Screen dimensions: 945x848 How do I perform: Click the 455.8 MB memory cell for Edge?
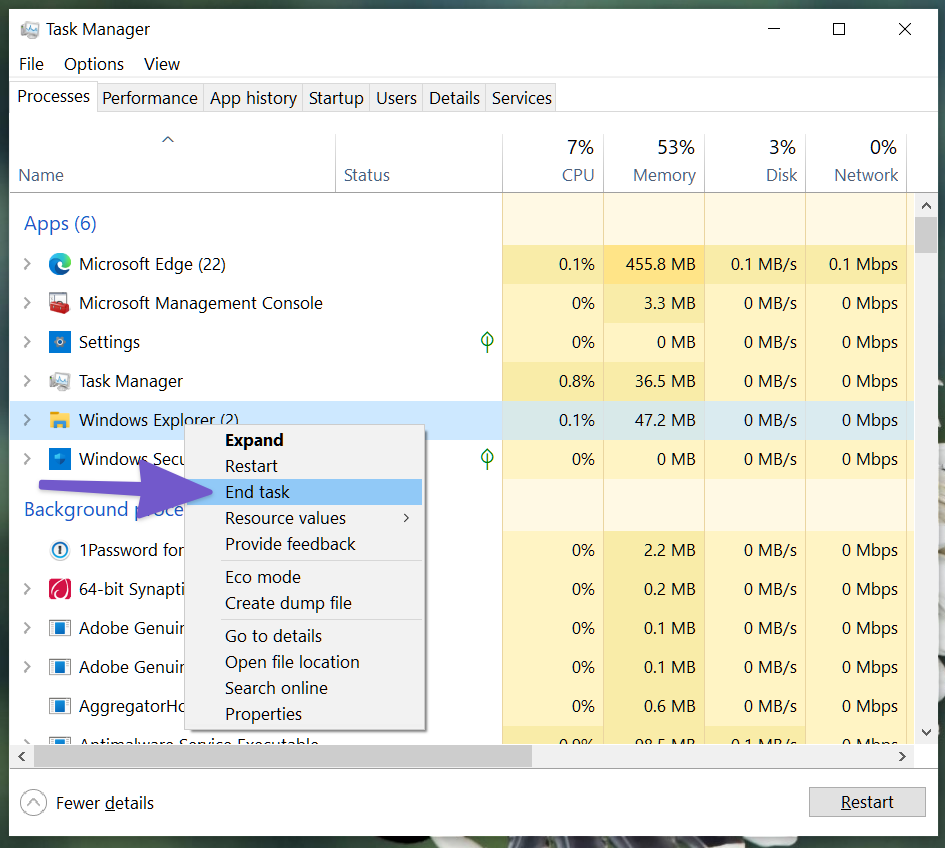654,264
